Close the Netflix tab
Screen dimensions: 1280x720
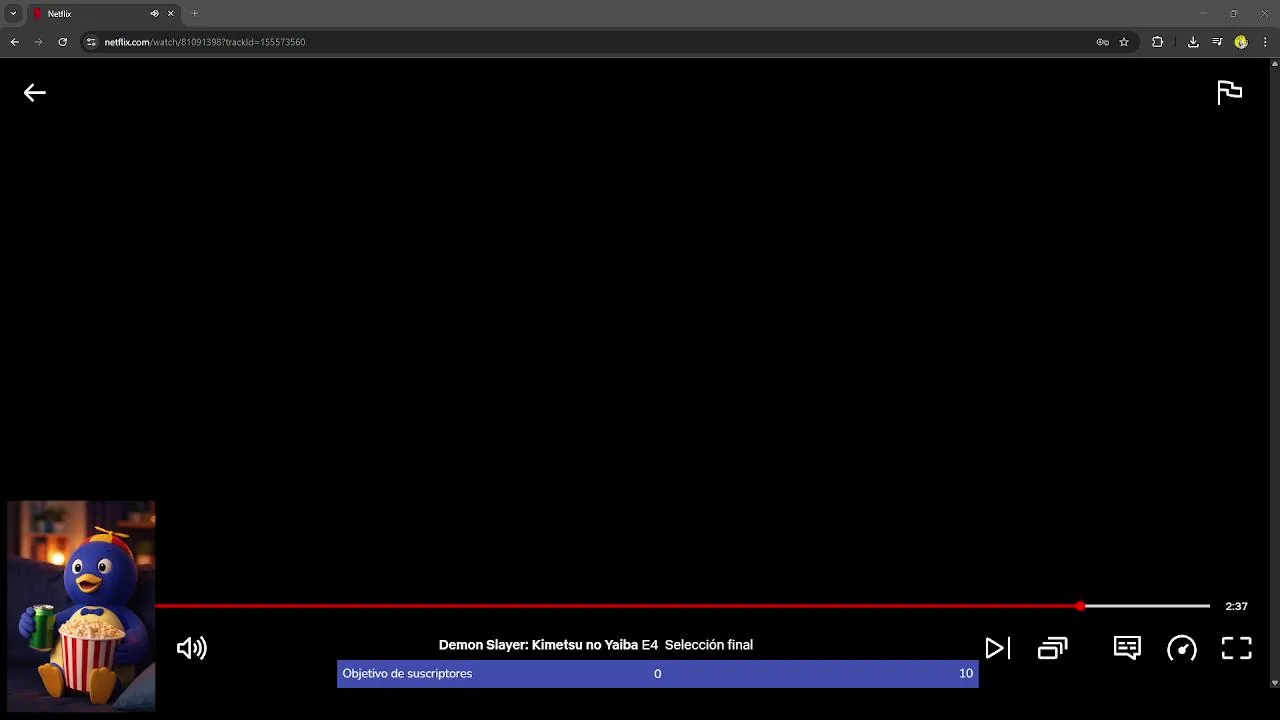170,14
